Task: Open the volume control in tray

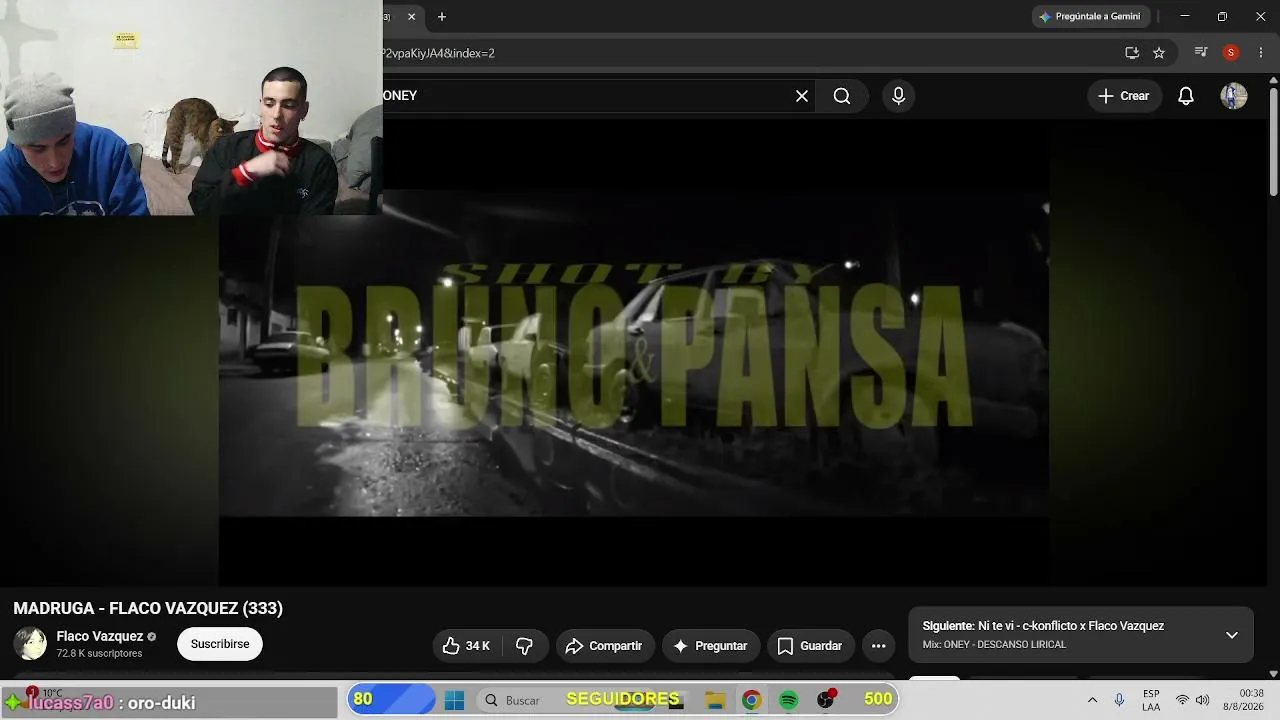Action: [1202, 700]
